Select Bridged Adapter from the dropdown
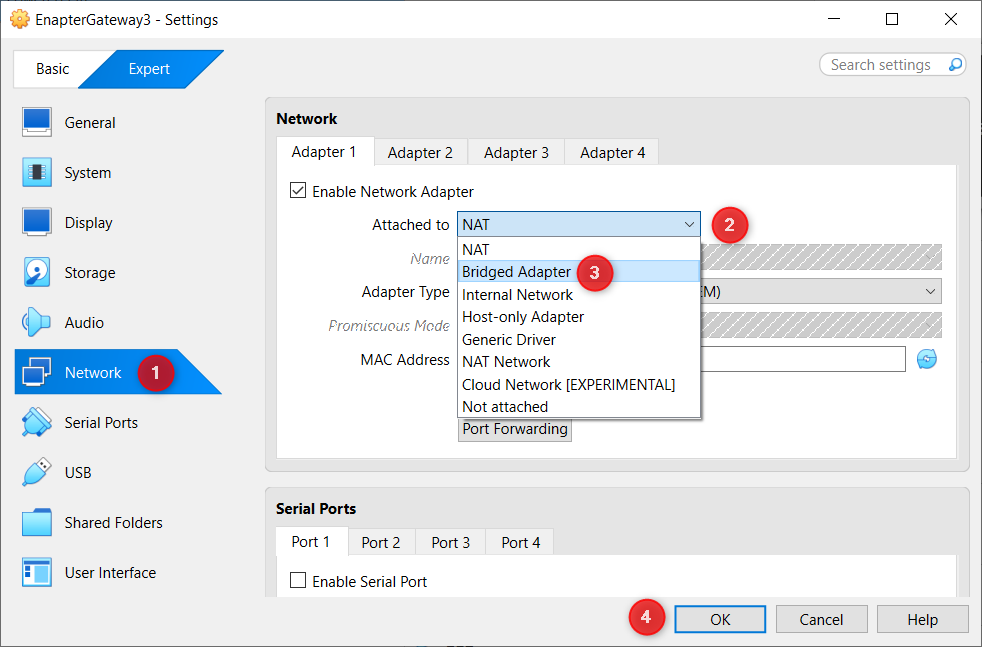Image resolution: width=982 pixels, height=647 pixels. tap(516, 272)
